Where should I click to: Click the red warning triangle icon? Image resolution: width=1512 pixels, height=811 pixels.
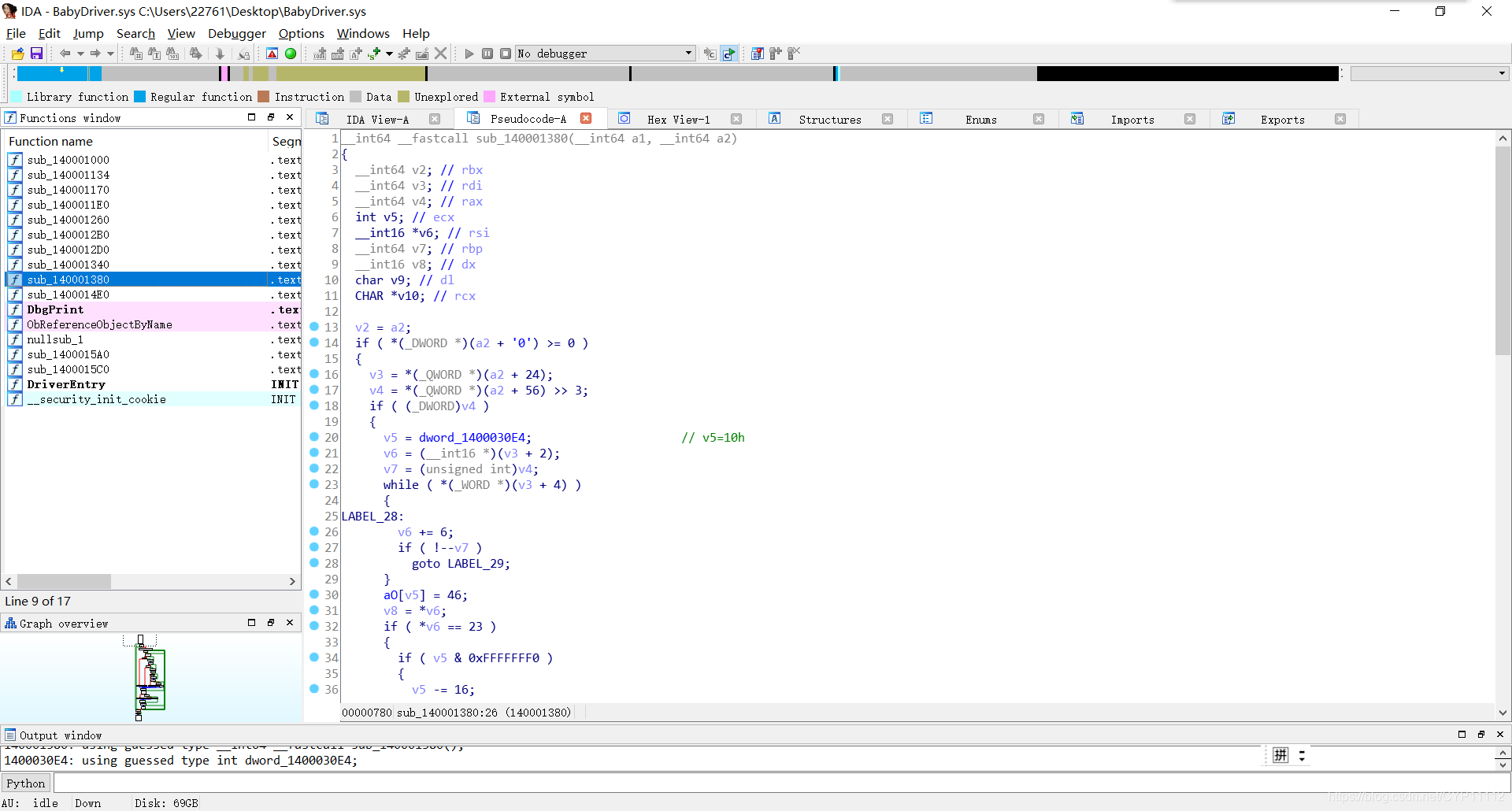(x=272, y=54)
